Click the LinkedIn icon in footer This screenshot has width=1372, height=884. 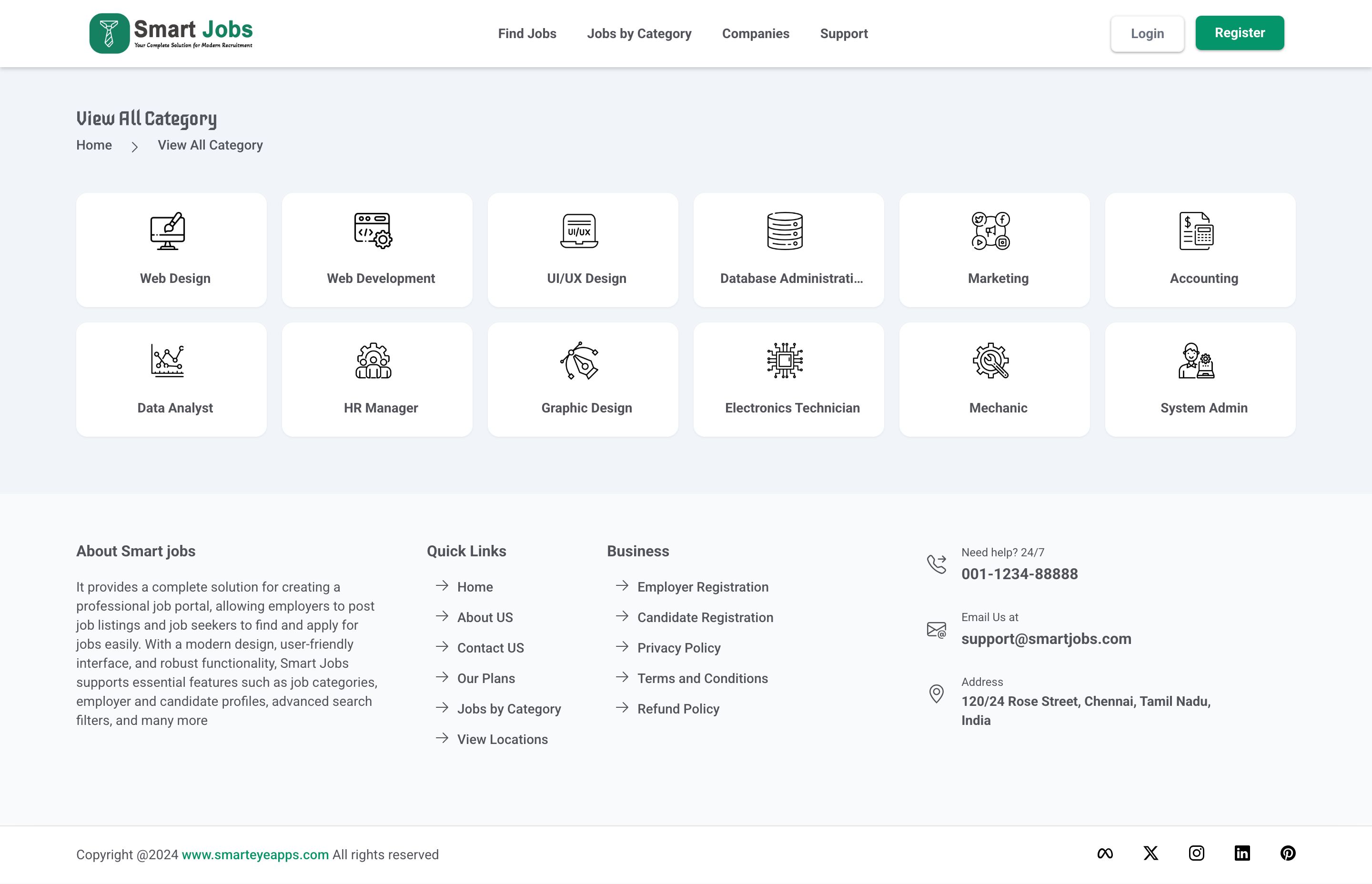coord(1242,853)
